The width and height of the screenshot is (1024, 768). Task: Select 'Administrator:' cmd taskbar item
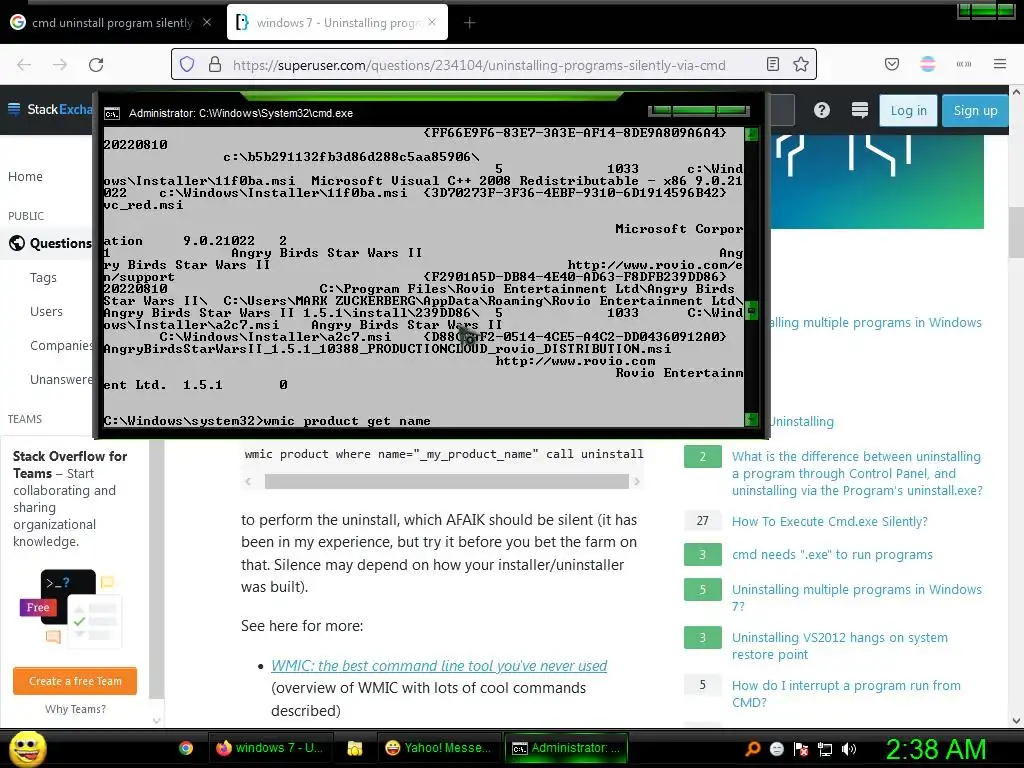[x=566, y=748]
